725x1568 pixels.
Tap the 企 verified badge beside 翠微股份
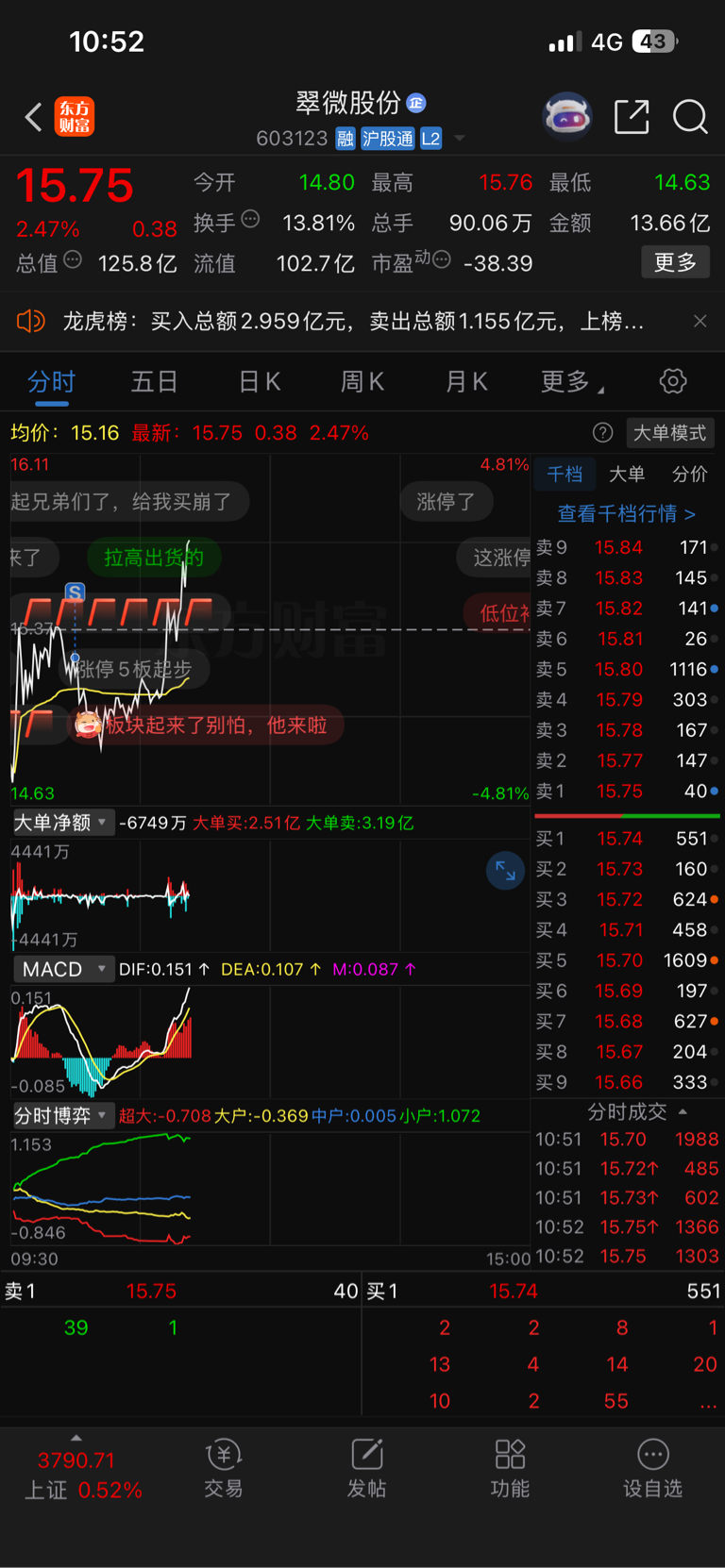click(x=416, y=103)
